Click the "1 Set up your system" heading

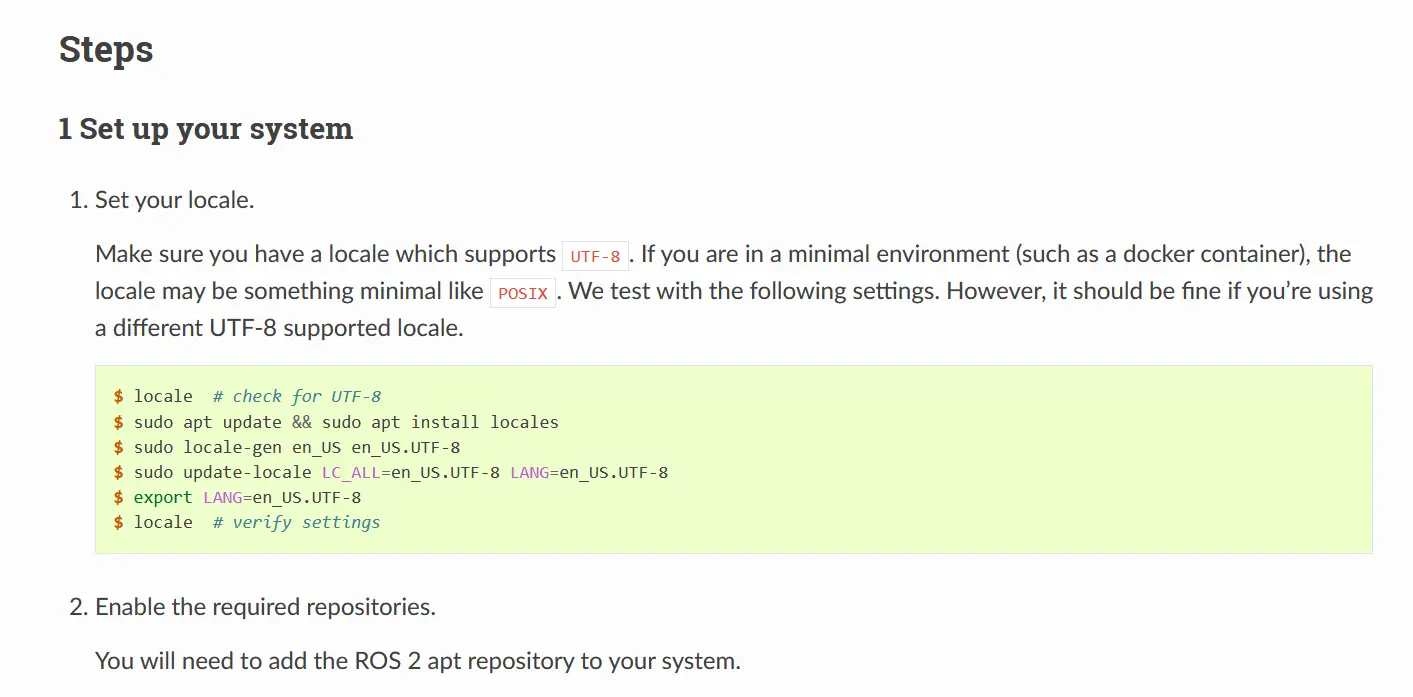[x=206, y=129]
